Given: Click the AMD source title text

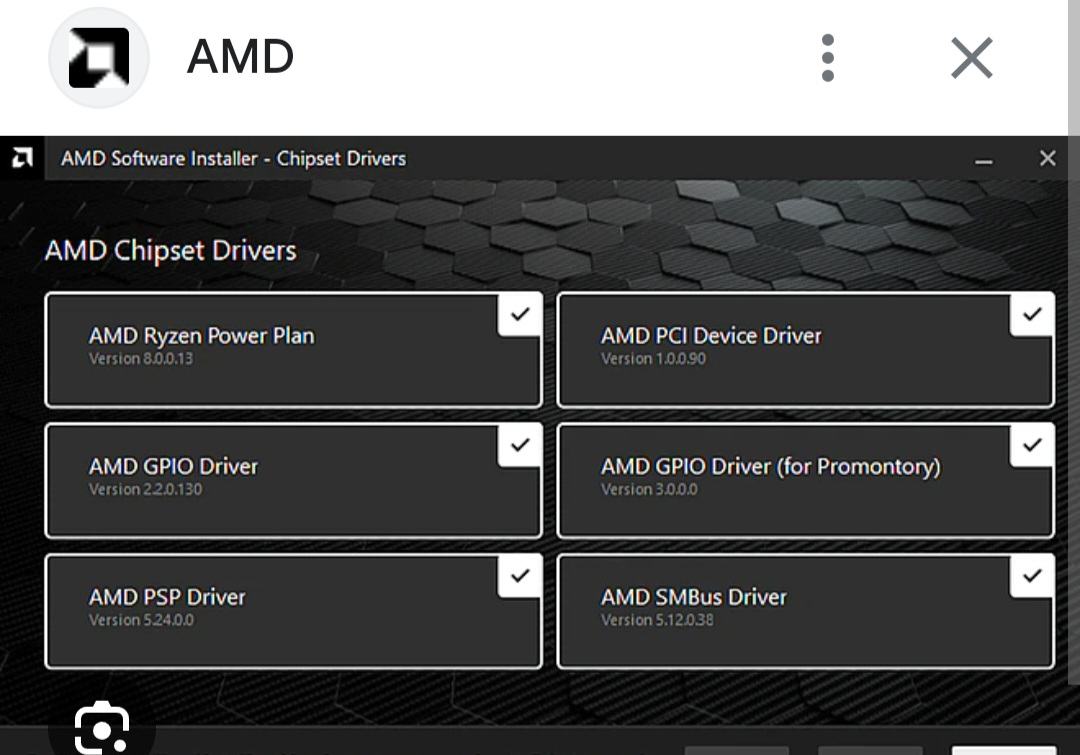Looking at the screenshot, I should pyautogui.click(x=240, y=57).
